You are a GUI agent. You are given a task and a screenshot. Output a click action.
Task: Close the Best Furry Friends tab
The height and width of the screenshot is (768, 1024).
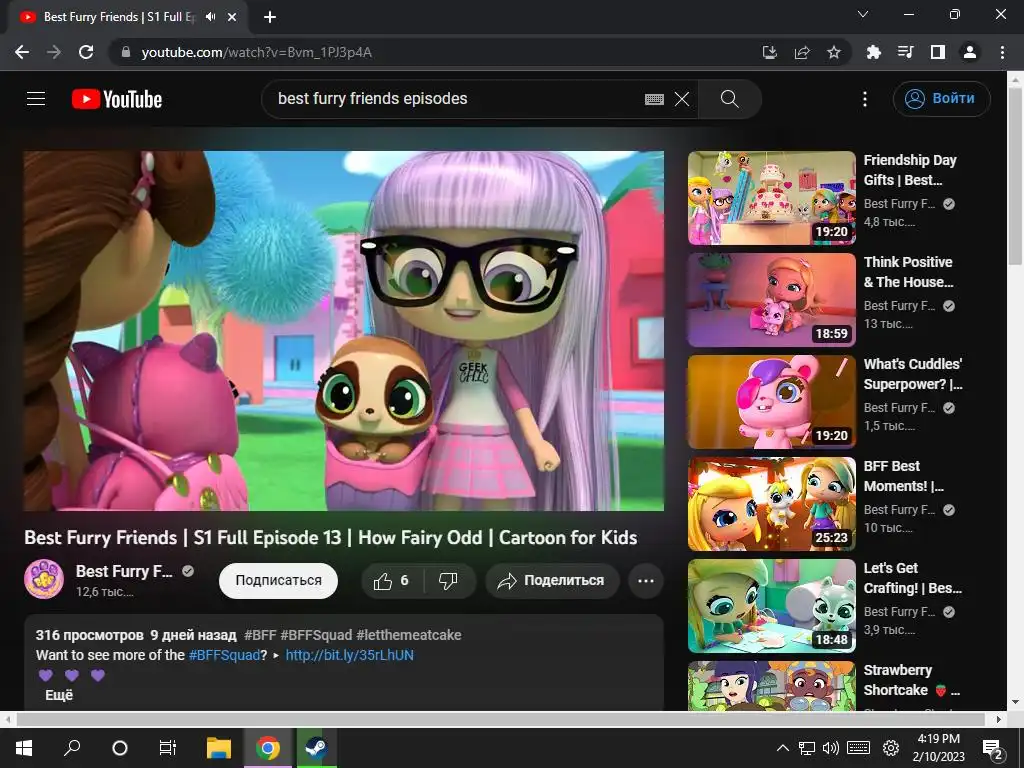(x=232, y=17)
